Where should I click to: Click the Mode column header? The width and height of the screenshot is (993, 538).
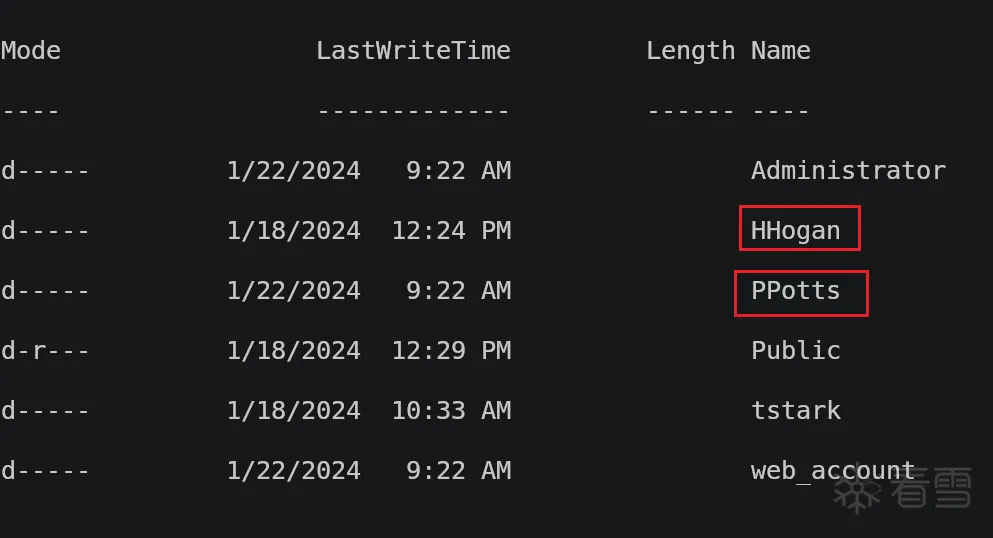pos(30,51)
